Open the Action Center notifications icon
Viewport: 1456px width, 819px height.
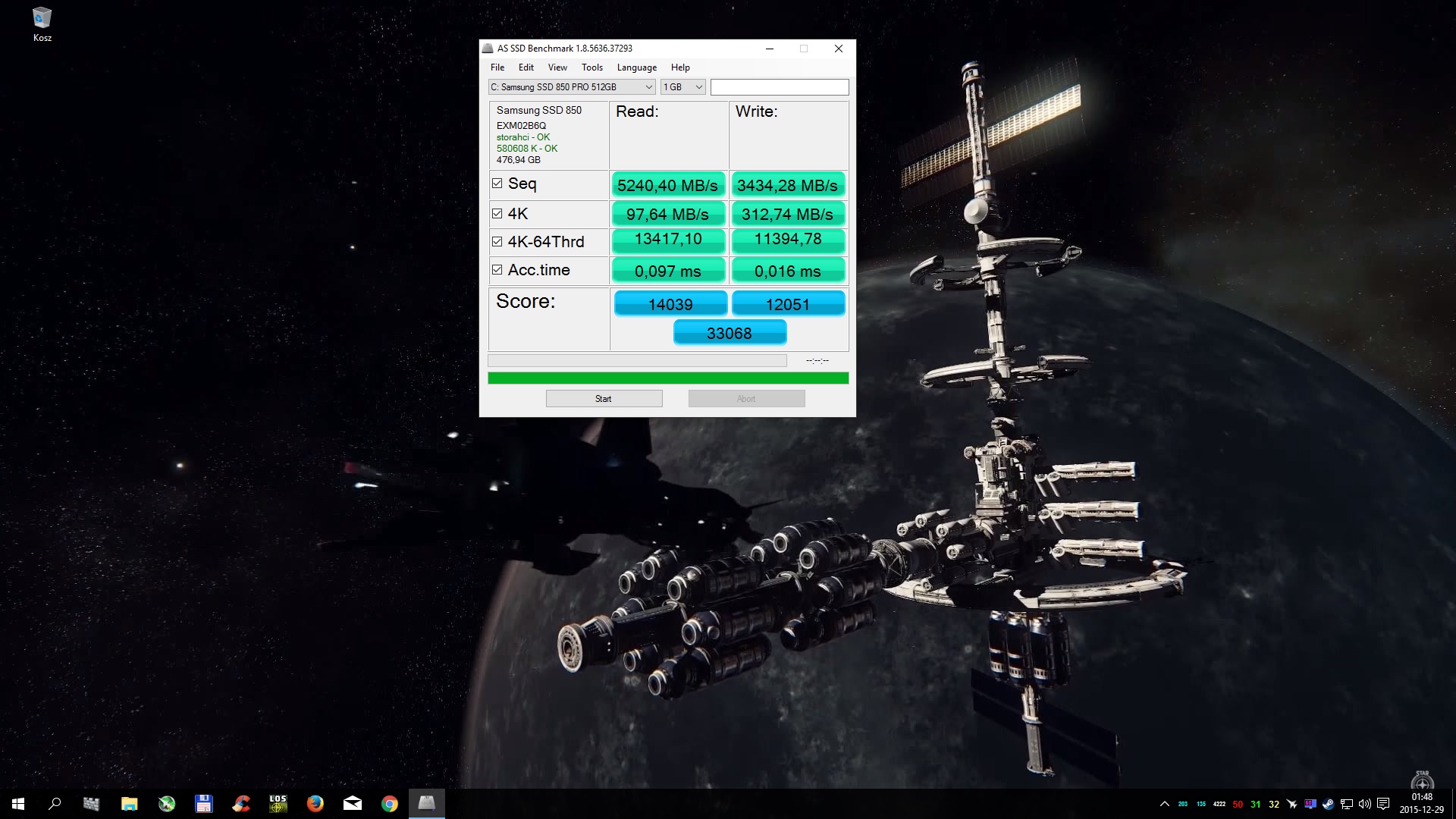point(1383,804)
